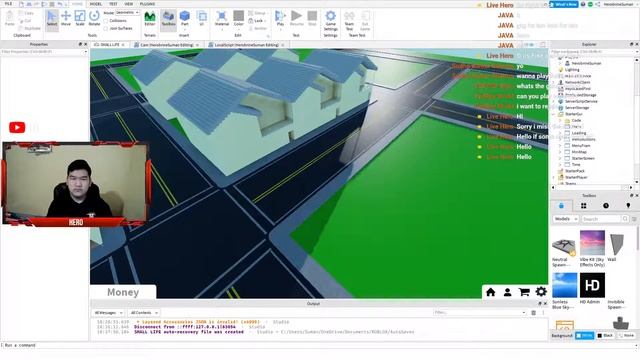
Task: Open the LocalScript document tab
Action: [x=247, y=45]
